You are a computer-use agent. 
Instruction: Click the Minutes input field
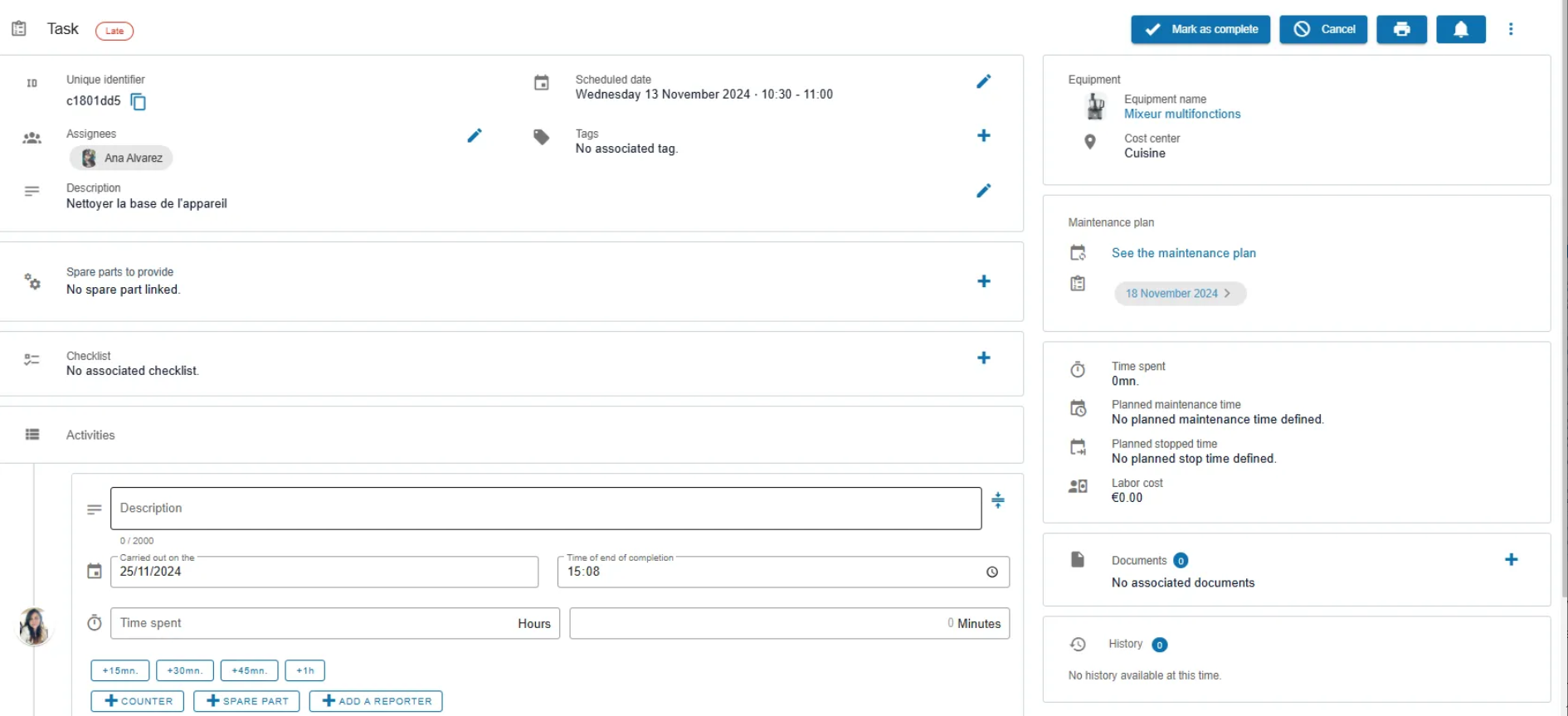click(x=790, y=624)
